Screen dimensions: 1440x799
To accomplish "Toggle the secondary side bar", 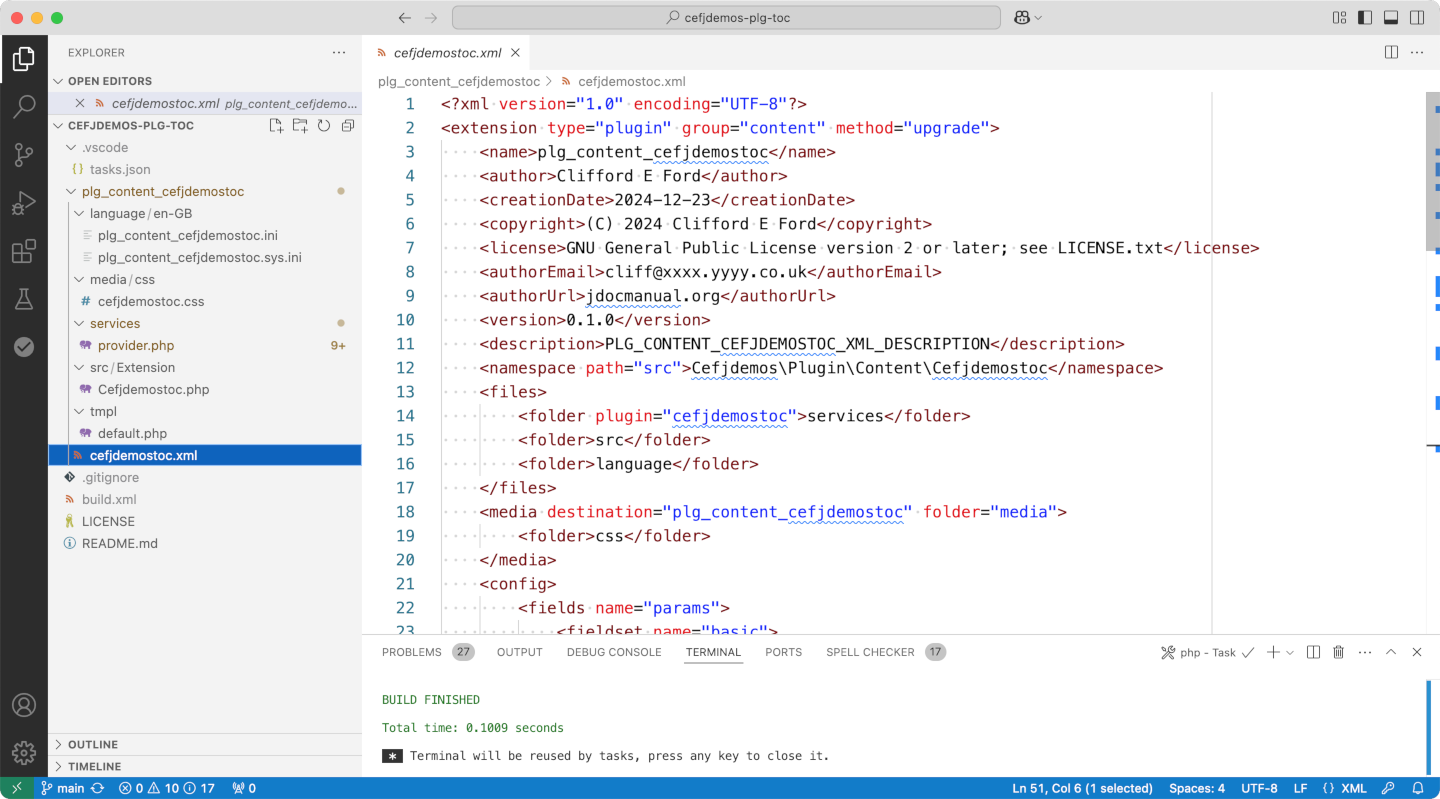I will coord(1417,18).
